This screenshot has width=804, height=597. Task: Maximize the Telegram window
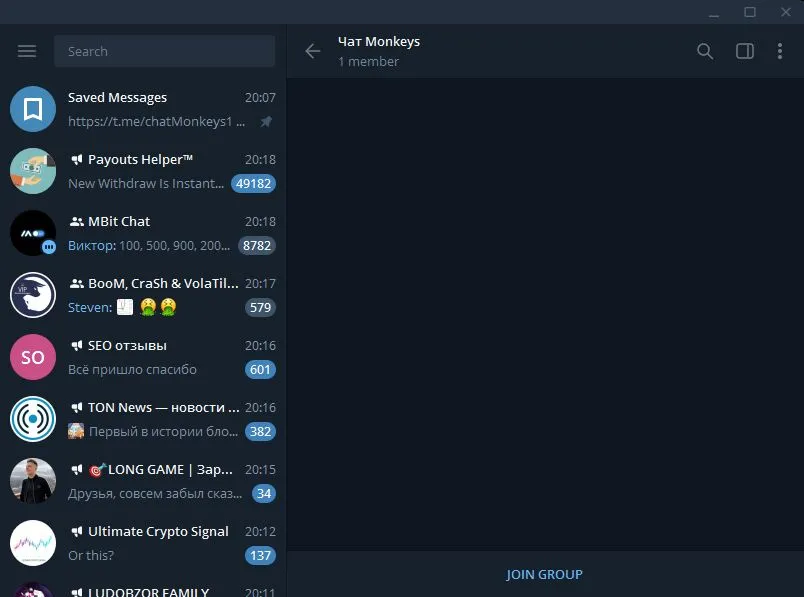click(750, 12)
